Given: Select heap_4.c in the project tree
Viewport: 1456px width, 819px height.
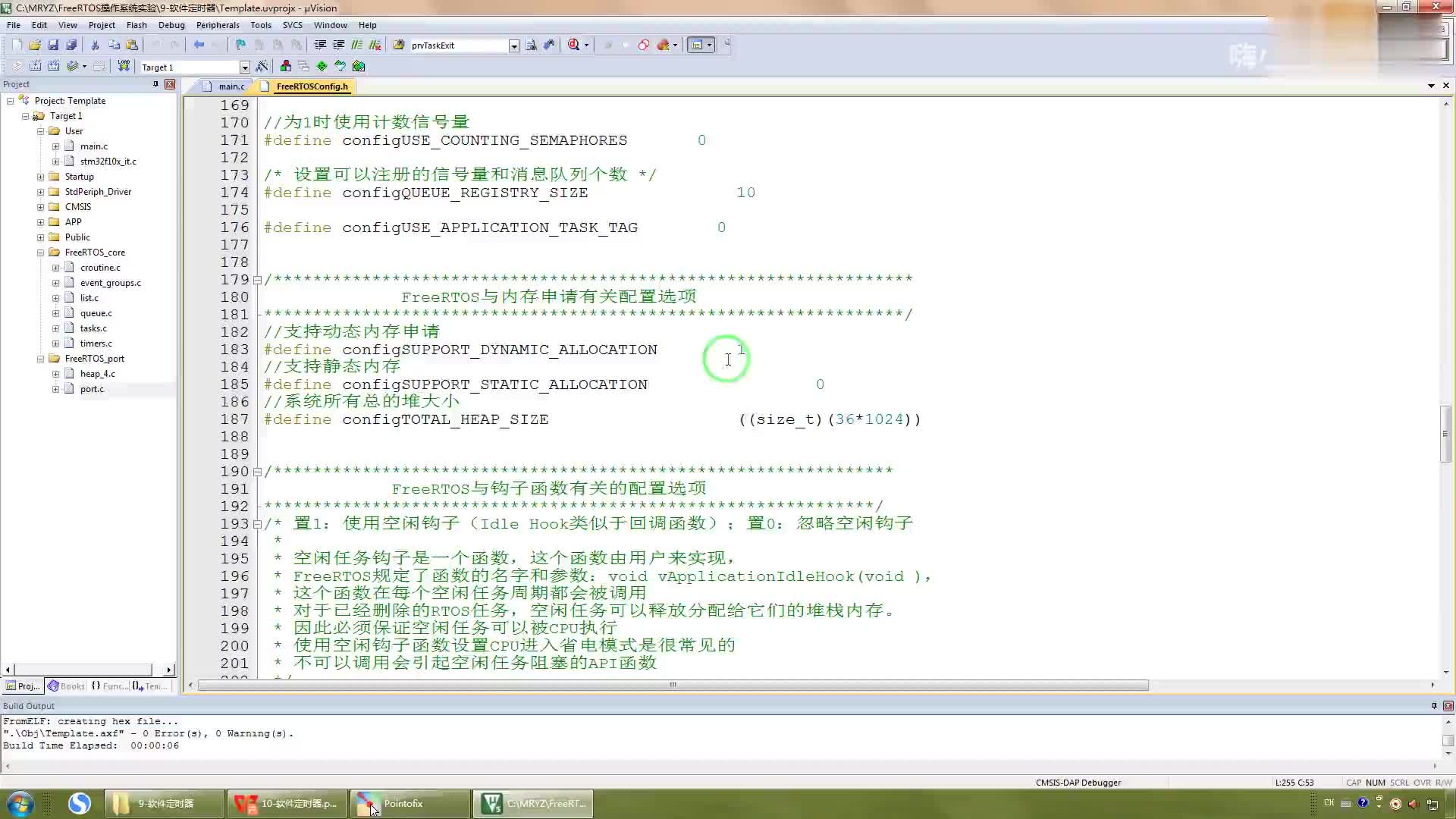Looking at the screenshot, I should (98, 373).
